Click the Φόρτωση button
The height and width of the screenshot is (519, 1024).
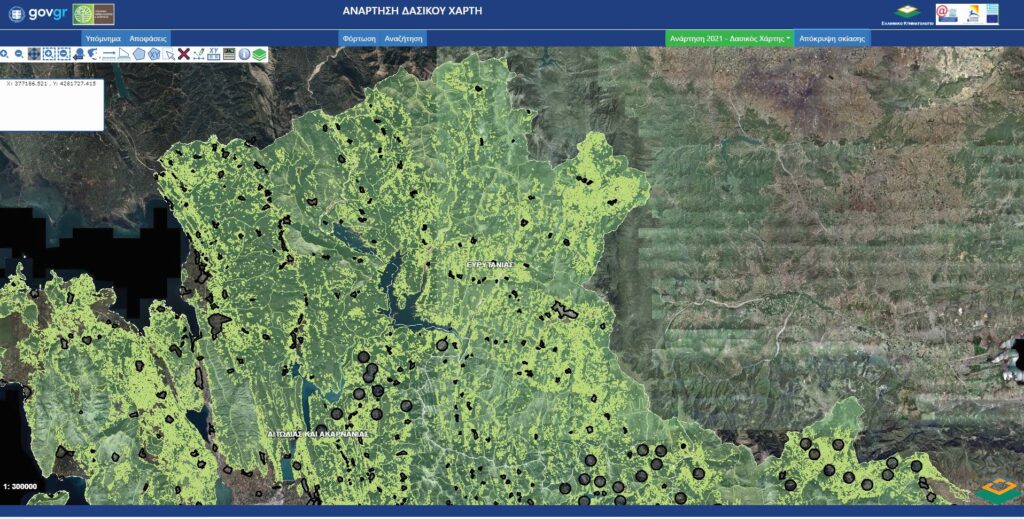pos(358,37)
